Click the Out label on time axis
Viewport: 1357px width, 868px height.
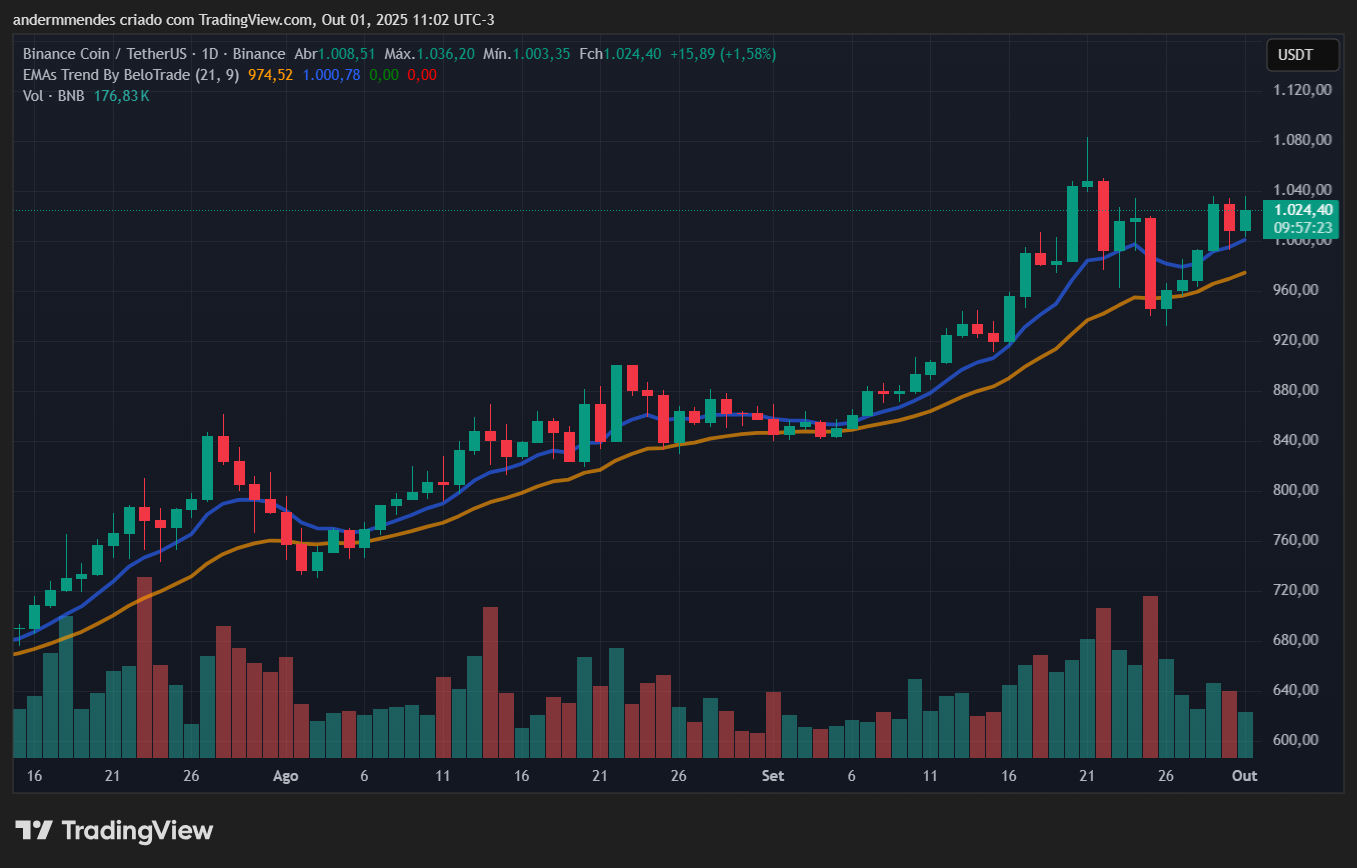(x=1244, y=776)
